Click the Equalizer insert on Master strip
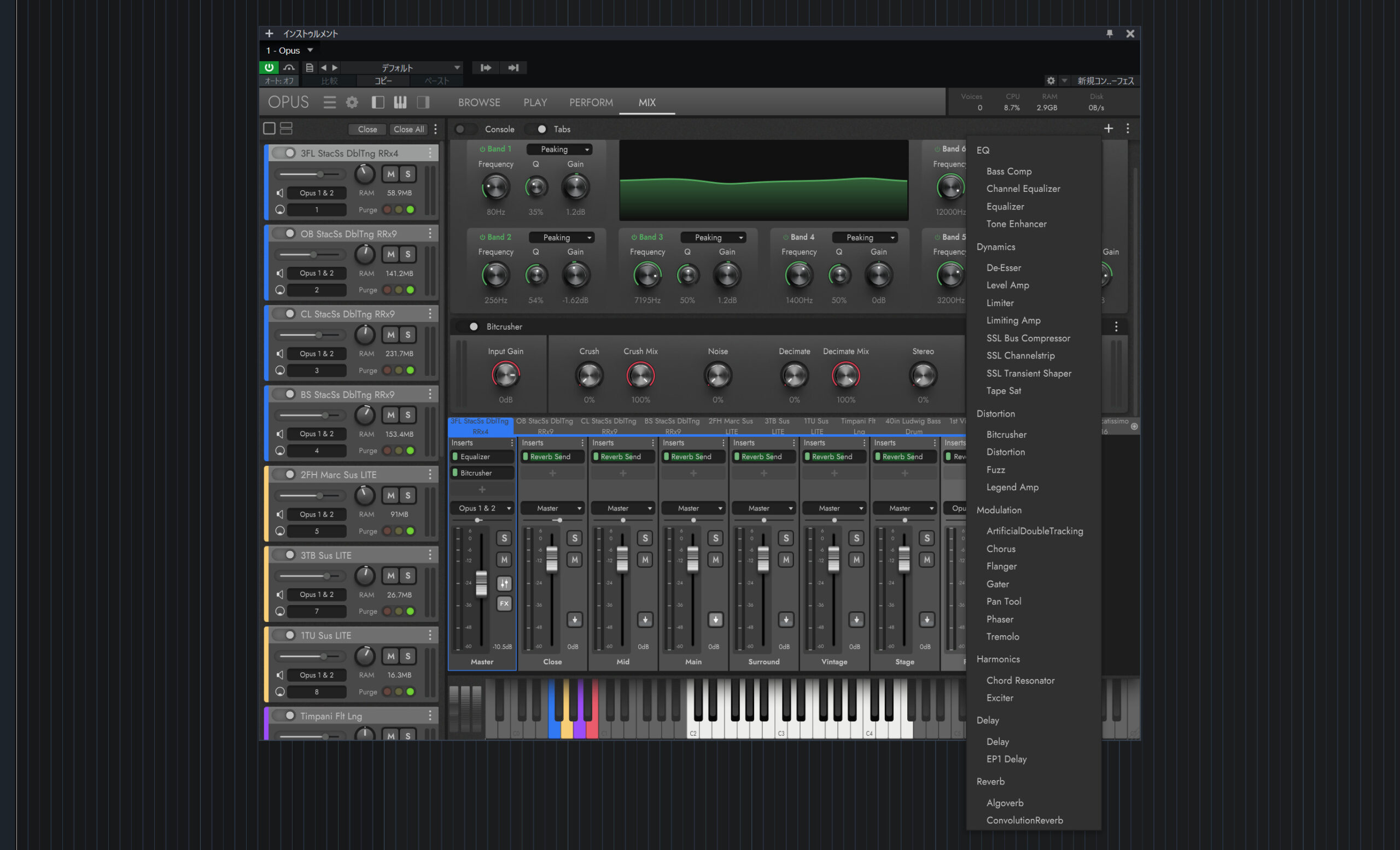The height and width of the screenshot is (850, 1400). tap(482, 456)
